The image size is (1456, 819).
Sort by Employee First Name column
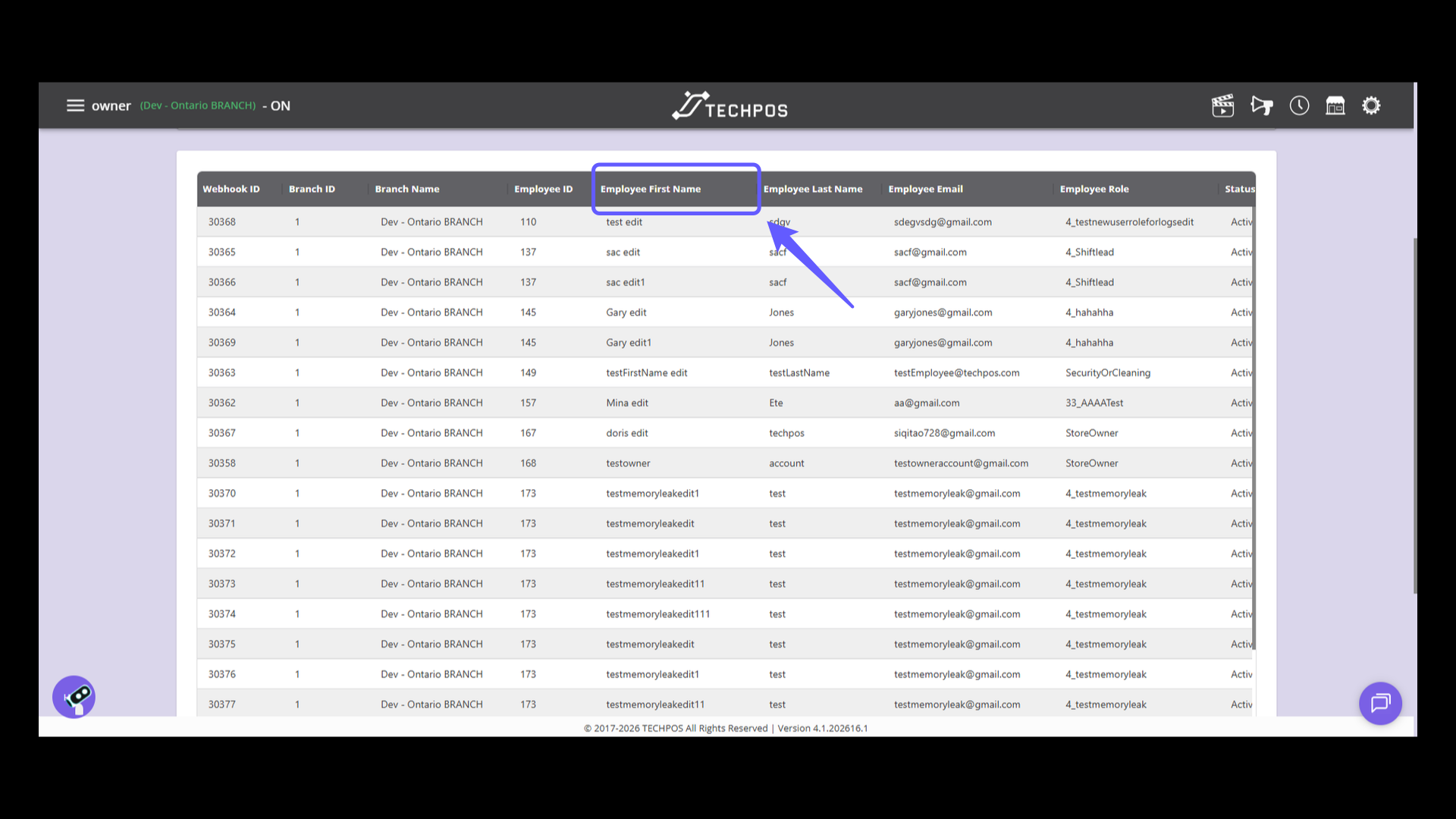650,189
